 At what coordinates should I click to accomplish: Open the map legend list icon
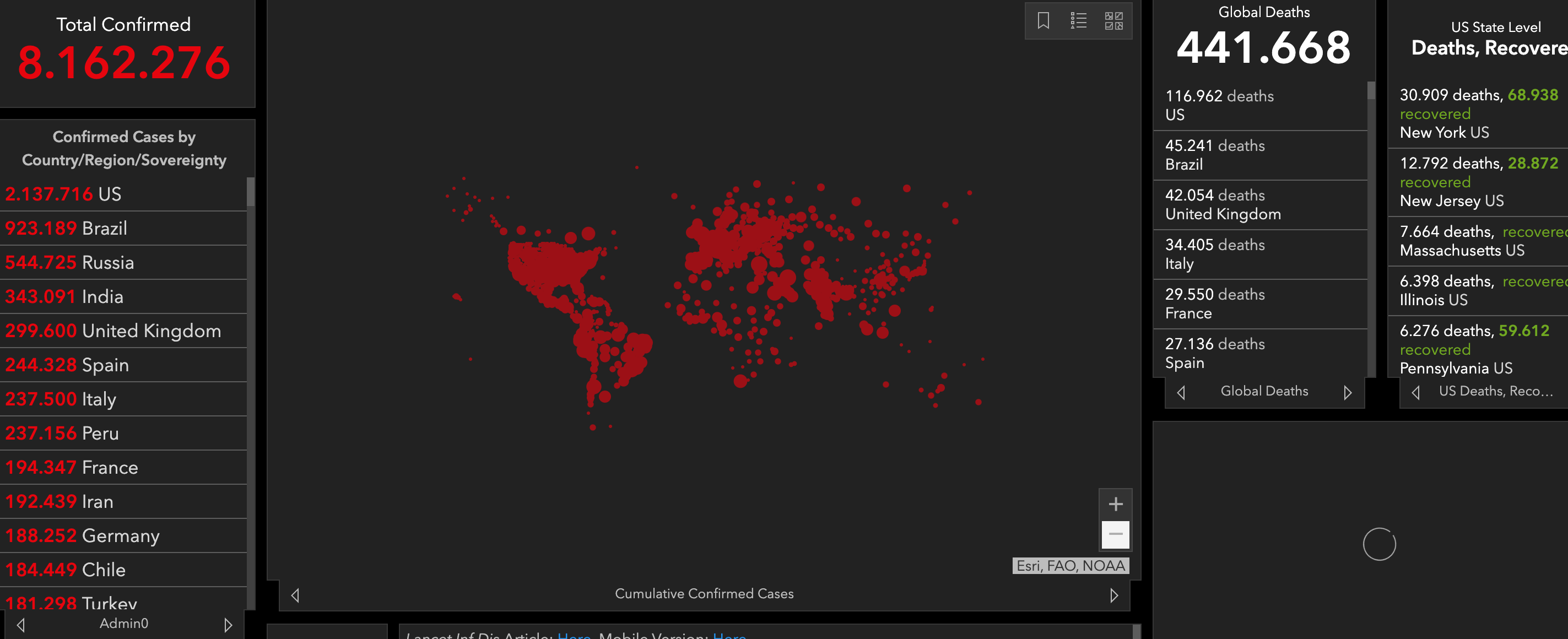tap(1078, 21)
